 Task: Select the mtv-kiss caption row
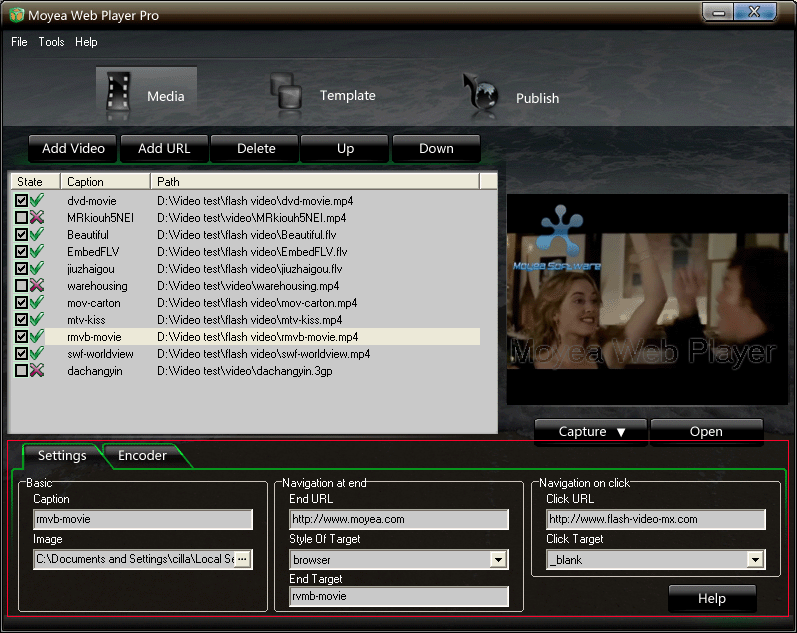86,320
